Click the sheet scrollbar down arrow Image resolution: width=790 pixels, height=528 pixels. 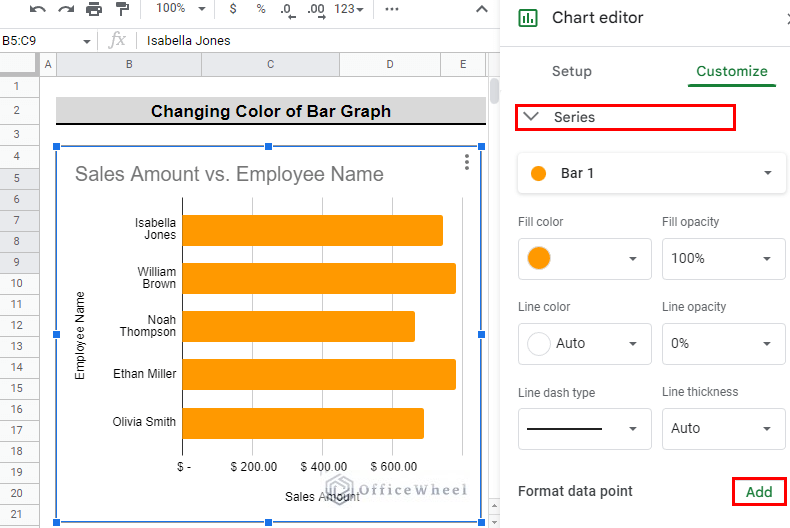pyautogui.click(x=494, y=522)
